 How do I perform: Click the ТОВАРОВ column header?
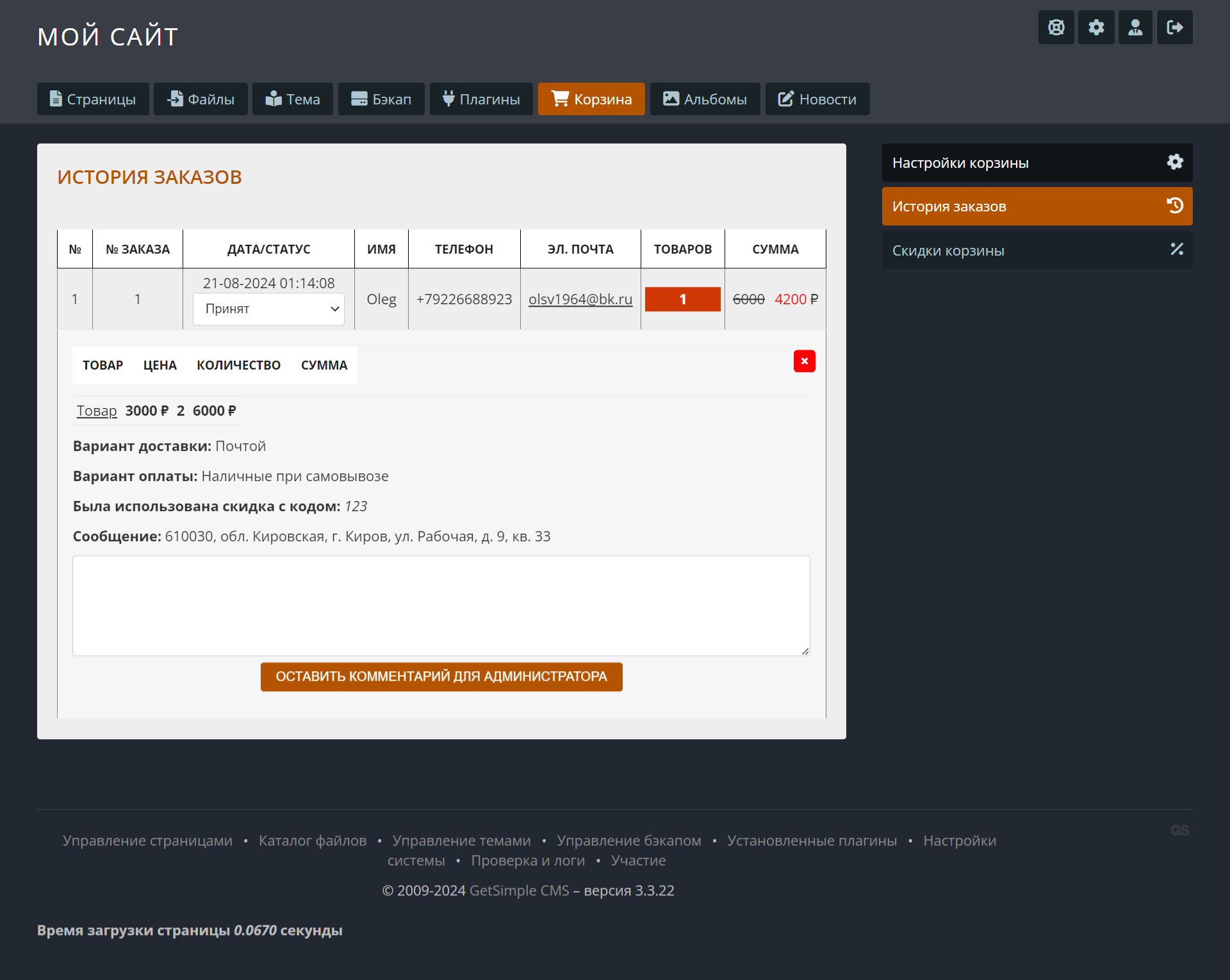click(683, 249)
